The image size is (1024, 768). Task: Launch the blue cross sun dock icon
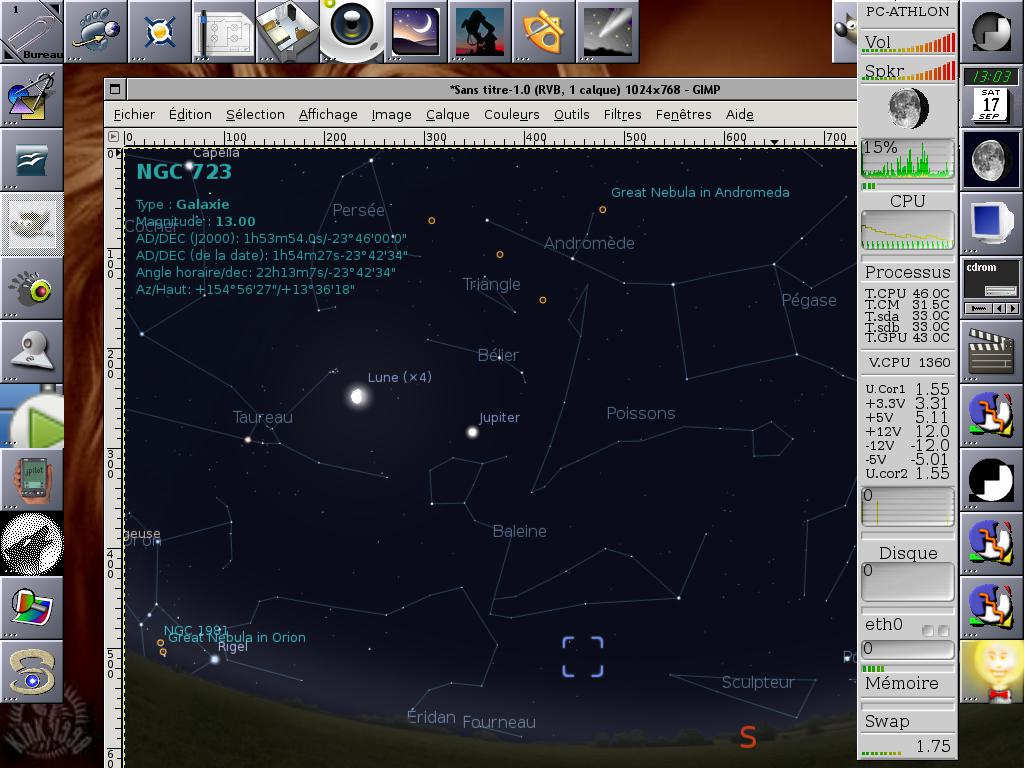point(159,31)
